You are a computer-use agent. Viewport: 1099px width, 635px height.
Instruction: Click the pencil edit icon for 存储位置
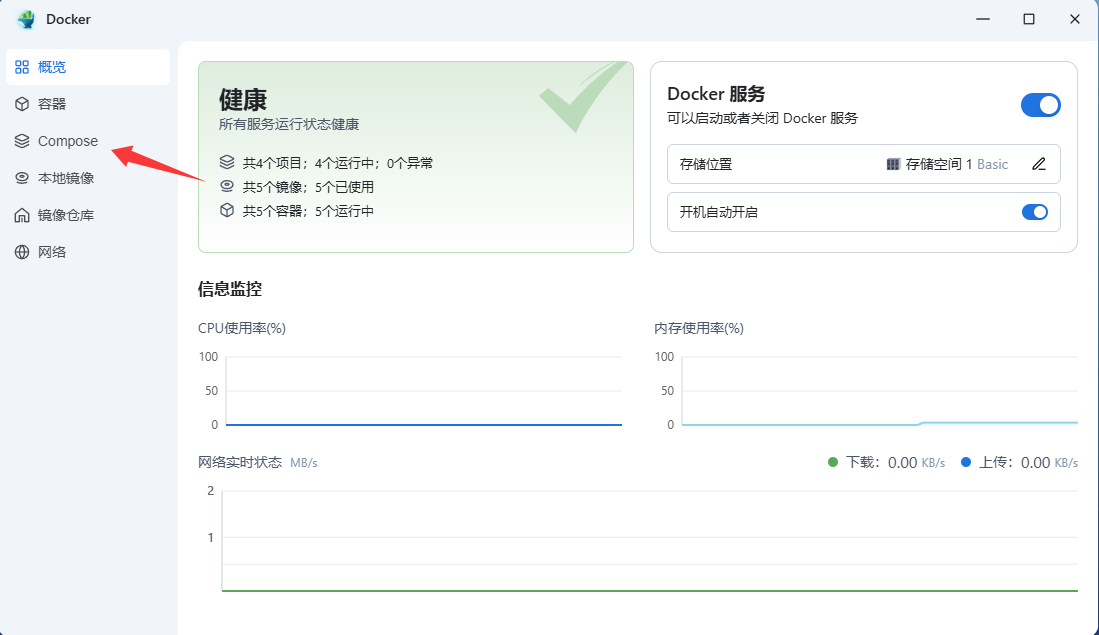coord(1039,164)
